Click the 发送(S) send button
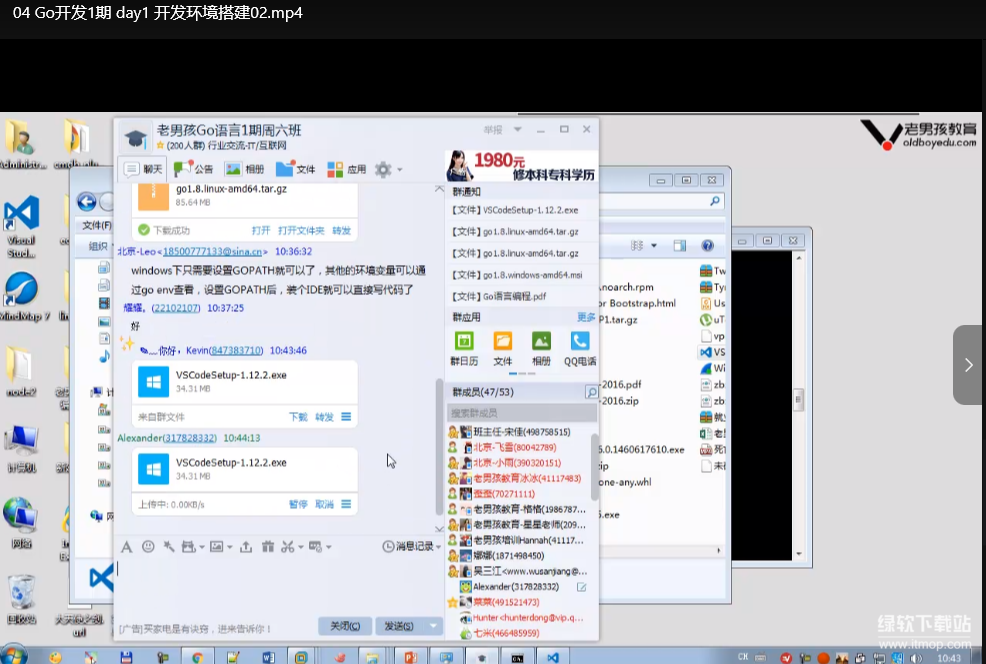This screenshot has height=664, width=986. click(x=399, y=626)
